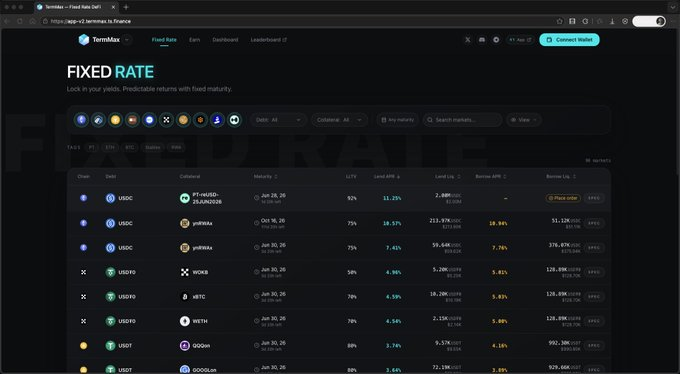Click the Oct 16, 26 maturity date
The image size is (680, 374).
273,221
